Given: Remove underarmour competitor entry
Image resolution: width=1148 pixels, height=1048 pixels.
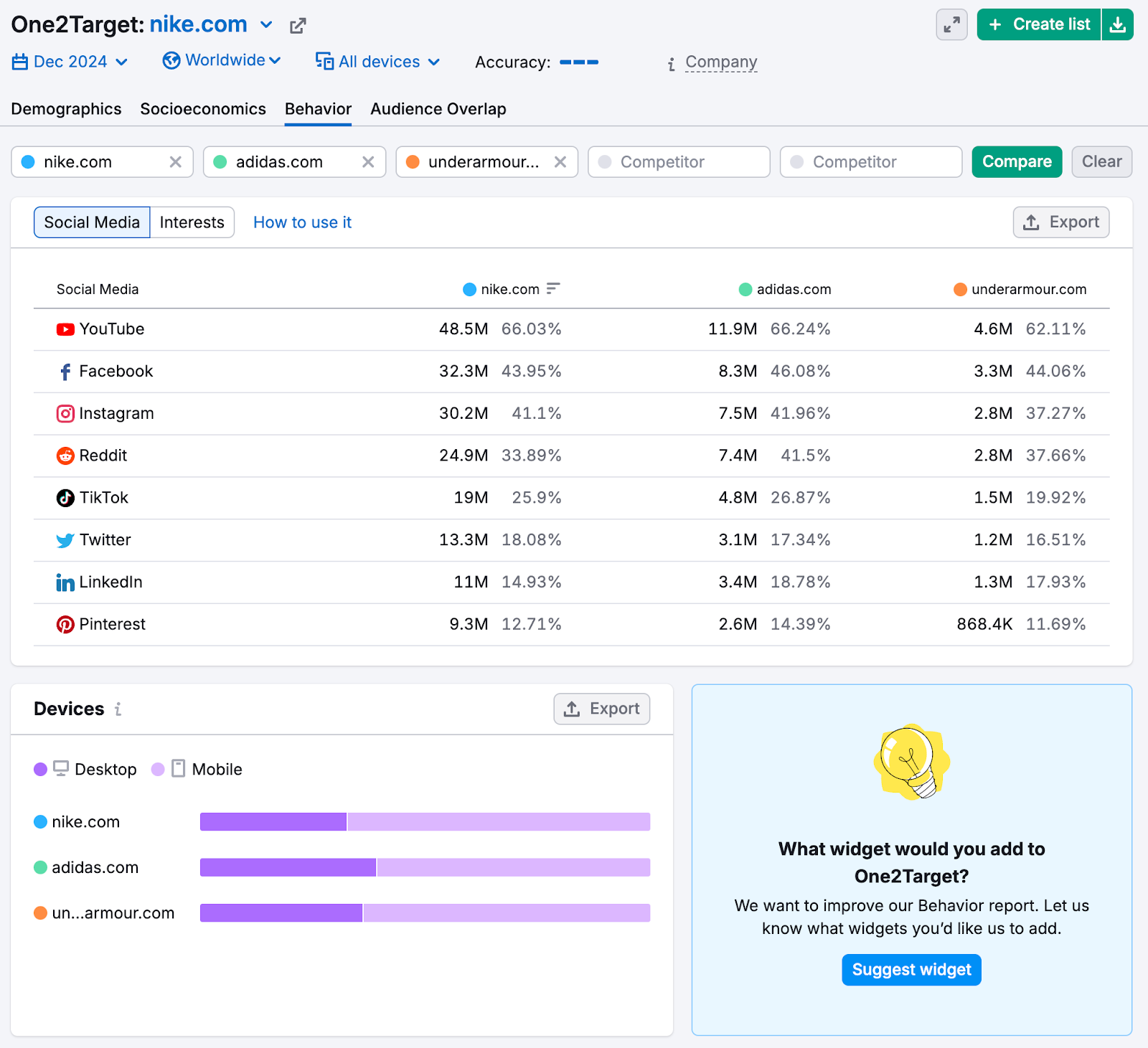Looking at the screenshot, I should [x=560, y=162].
